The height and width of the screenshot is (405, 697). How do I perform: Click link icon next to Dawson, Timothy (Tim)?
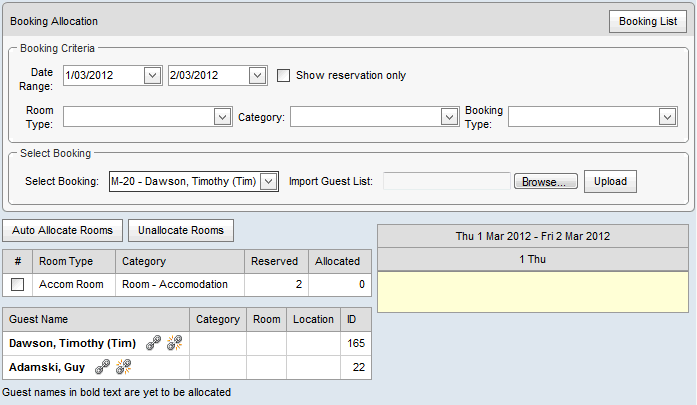153,343
